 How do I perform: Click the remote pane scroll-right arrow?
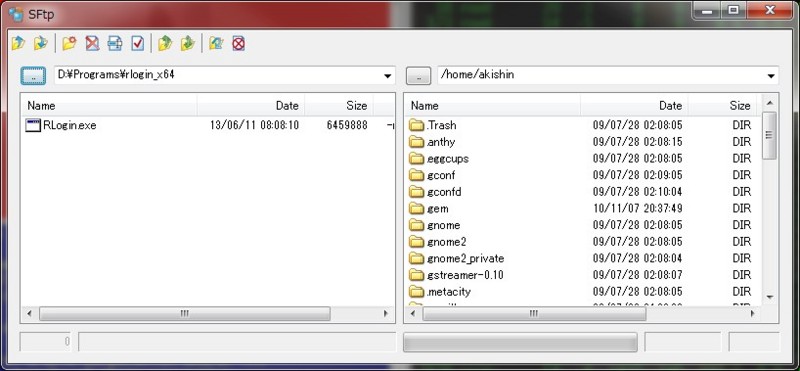(x=752, y=313)
